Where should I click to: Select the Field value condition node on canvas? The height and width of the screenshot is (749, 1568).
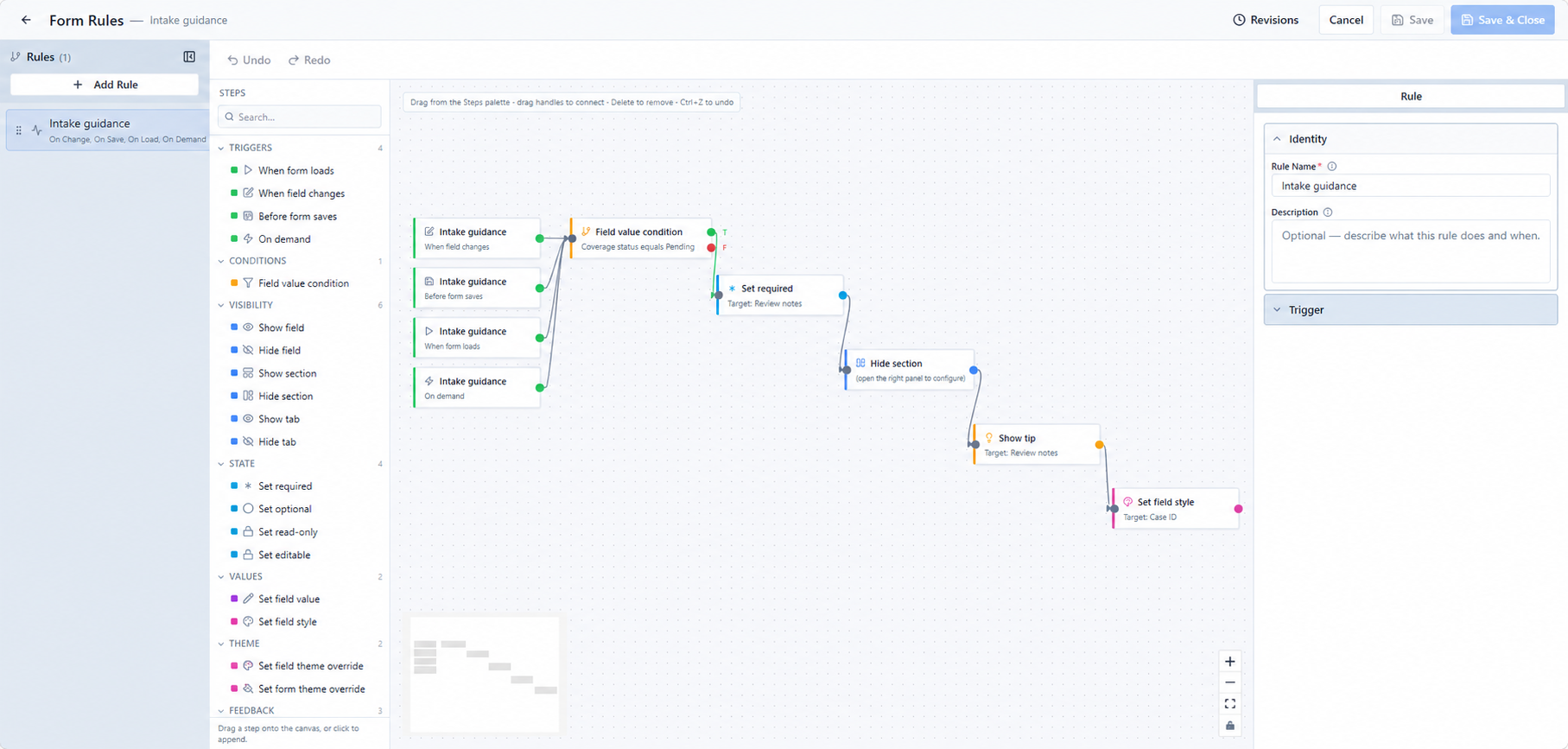641,238
